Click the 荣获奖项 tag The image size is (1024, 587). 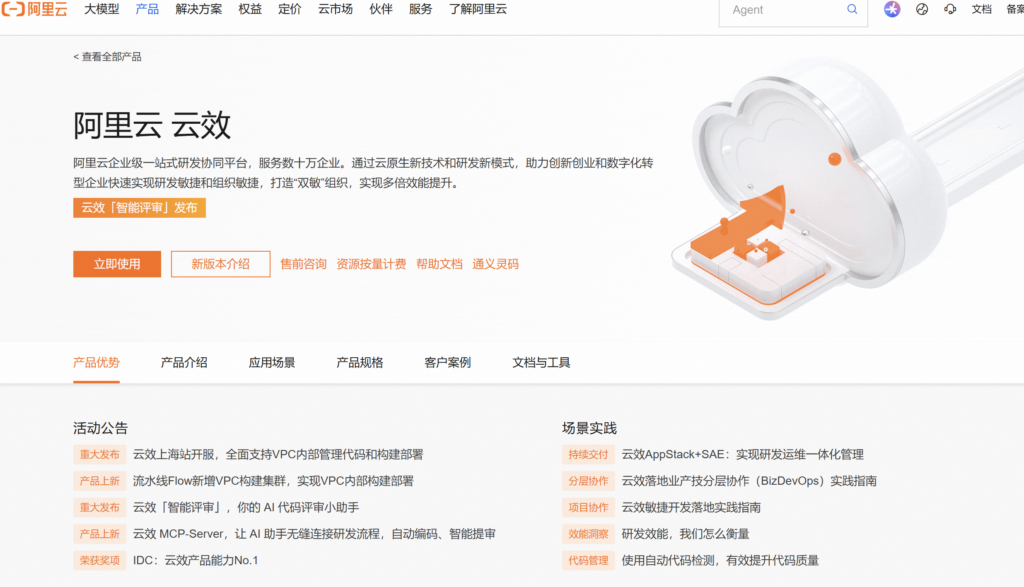point(99,560)
